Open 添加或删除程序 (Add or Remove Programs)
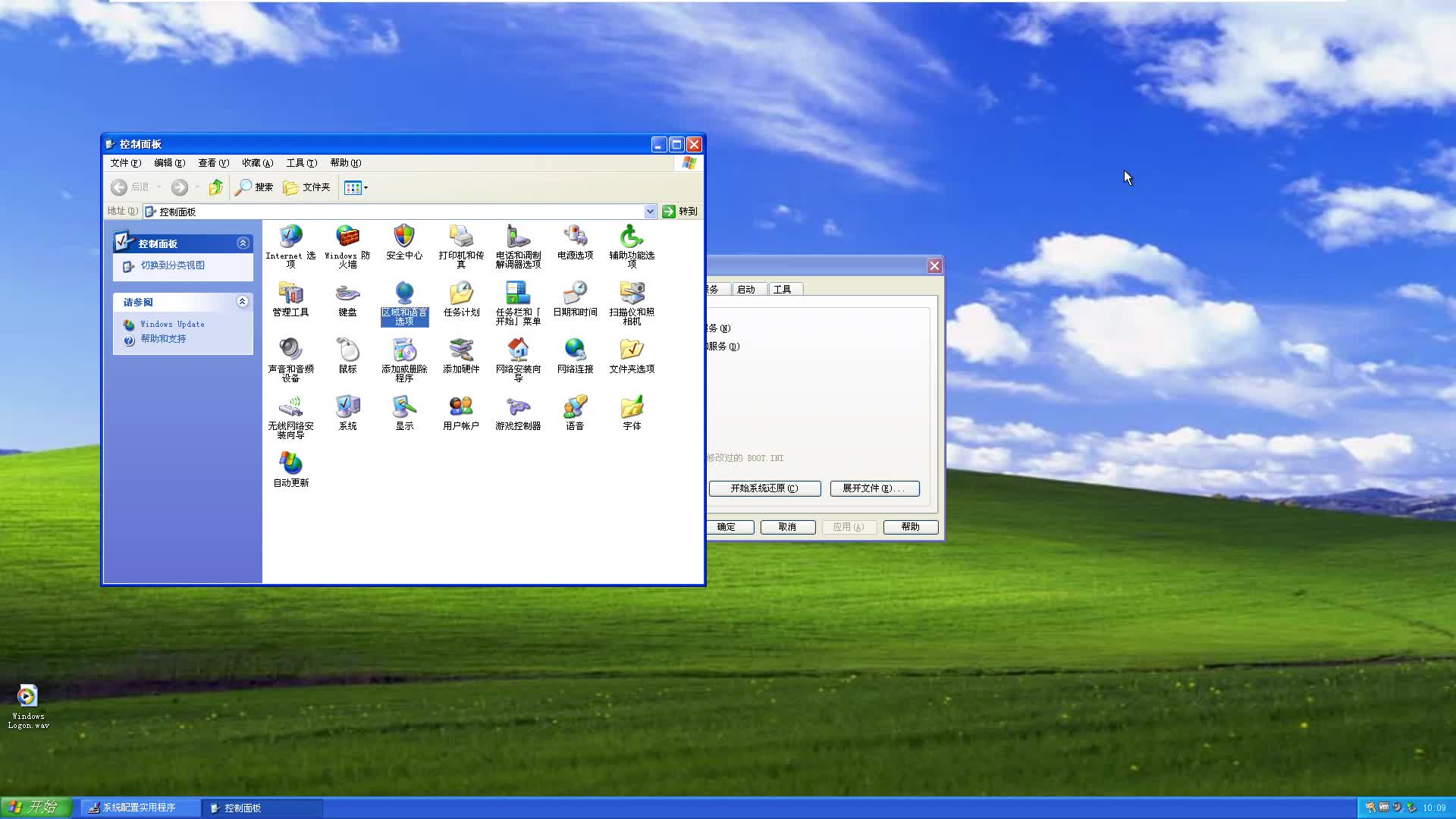Screen dimensions: 1456x819 [x=404, y=353]
